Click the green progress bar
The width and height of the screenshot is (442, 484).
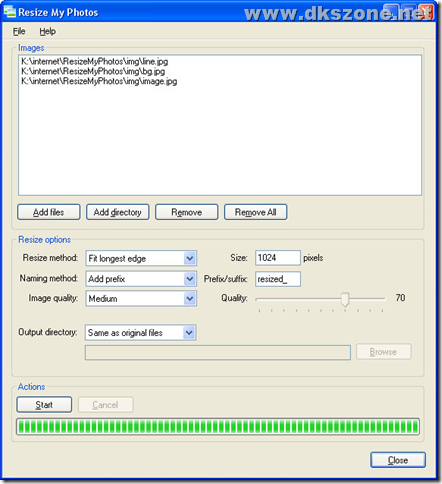pos(218,427)
